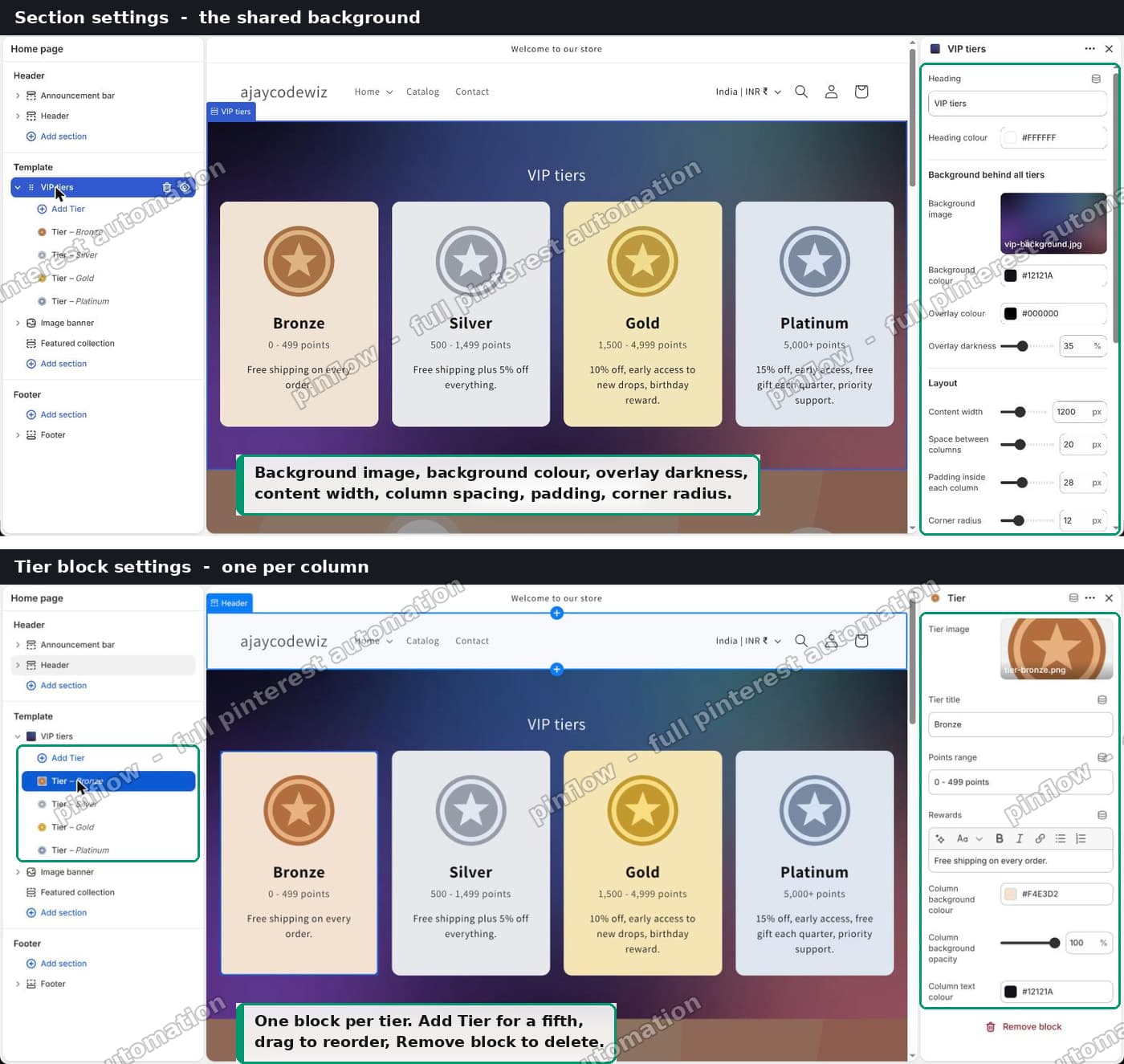Collapse VIP tiers section in lower sidebar
Image resolution: width=1124 pixels, height=1064 pixels.
pyautogui.click(x=18, y=736)
